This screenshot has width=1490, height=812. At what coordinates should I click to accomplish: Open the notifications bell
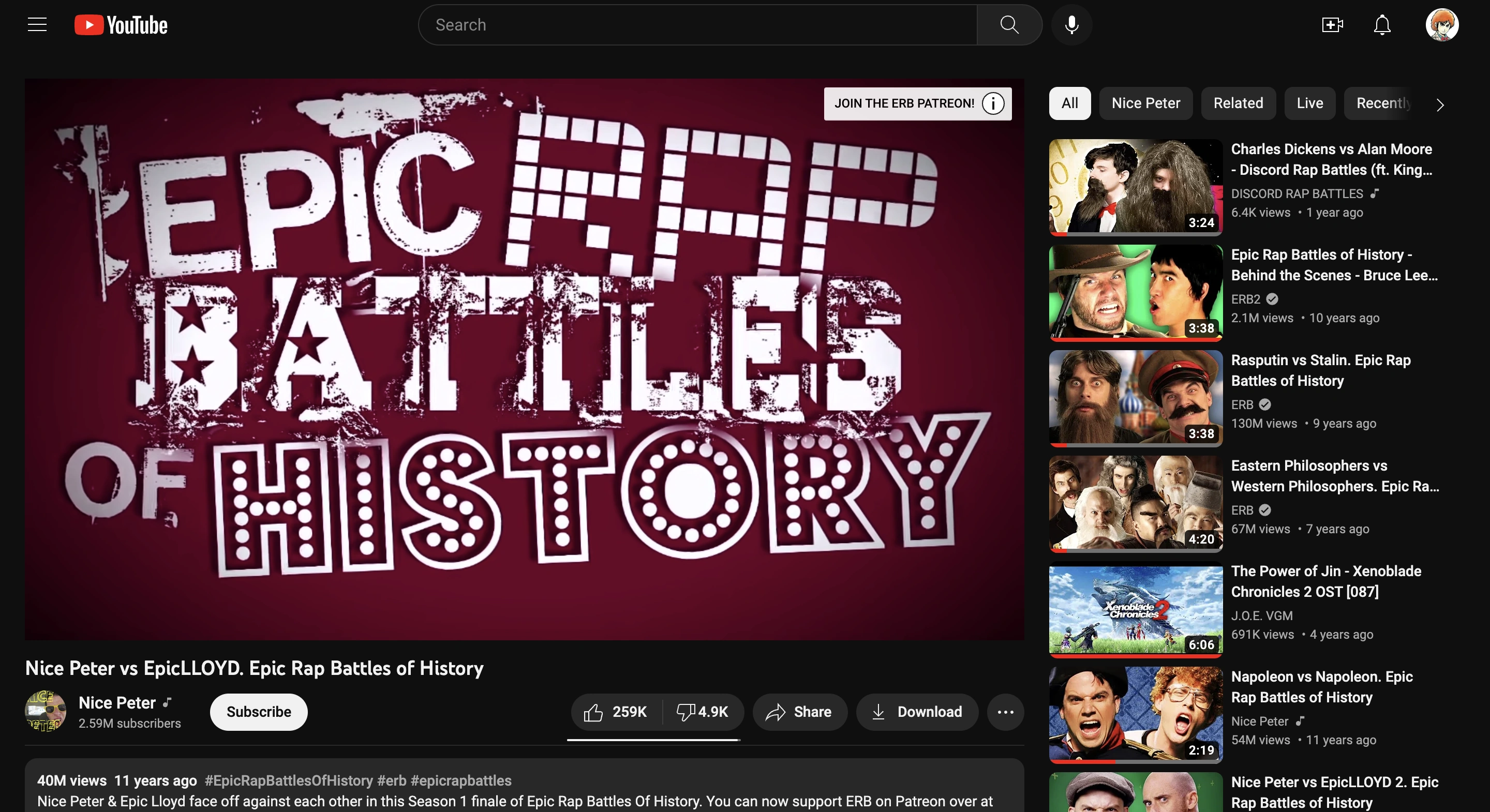[x=1382, y=25]
